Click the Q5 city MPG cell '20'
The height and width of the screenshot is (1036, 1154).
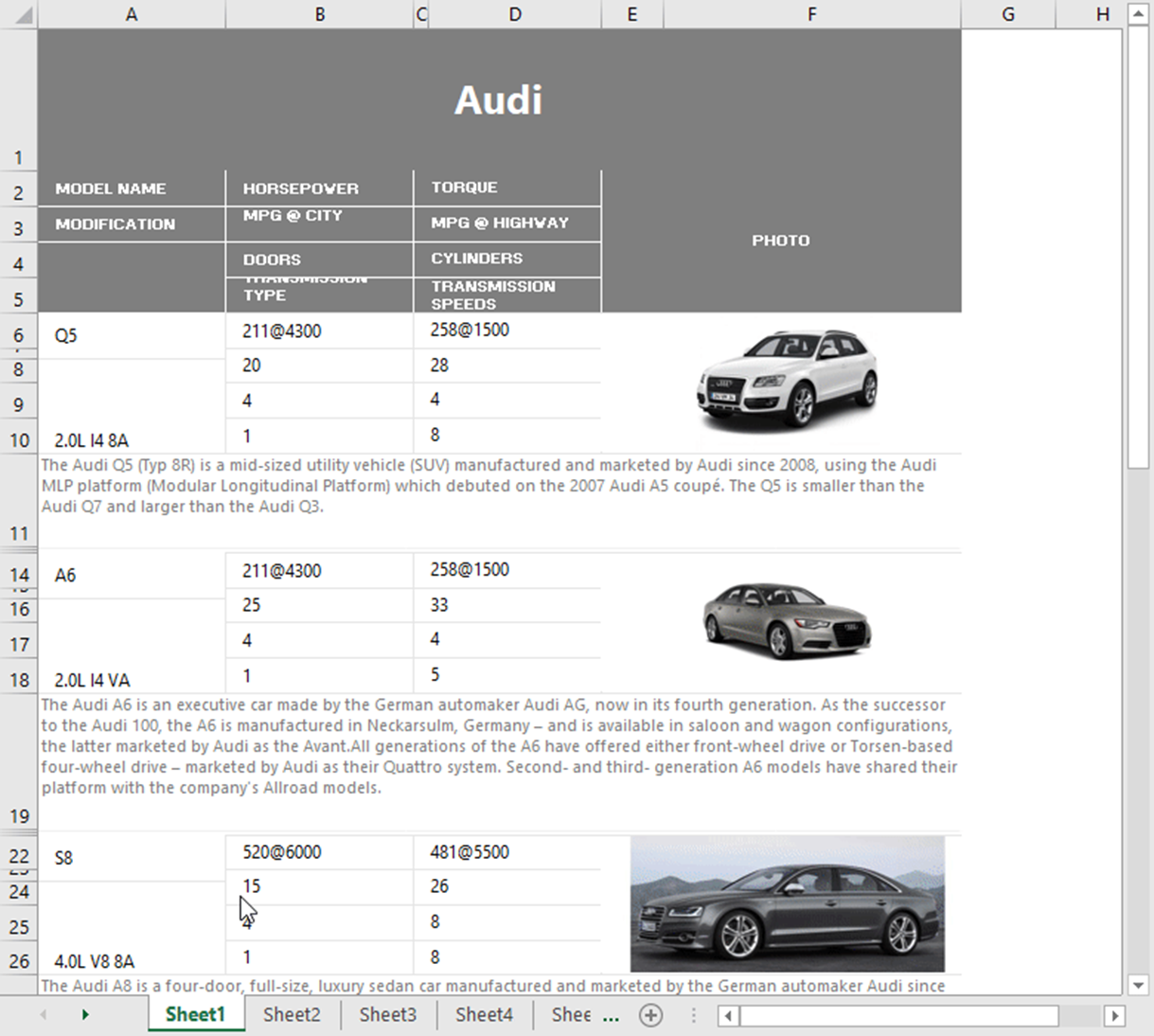tap(320, 366)
